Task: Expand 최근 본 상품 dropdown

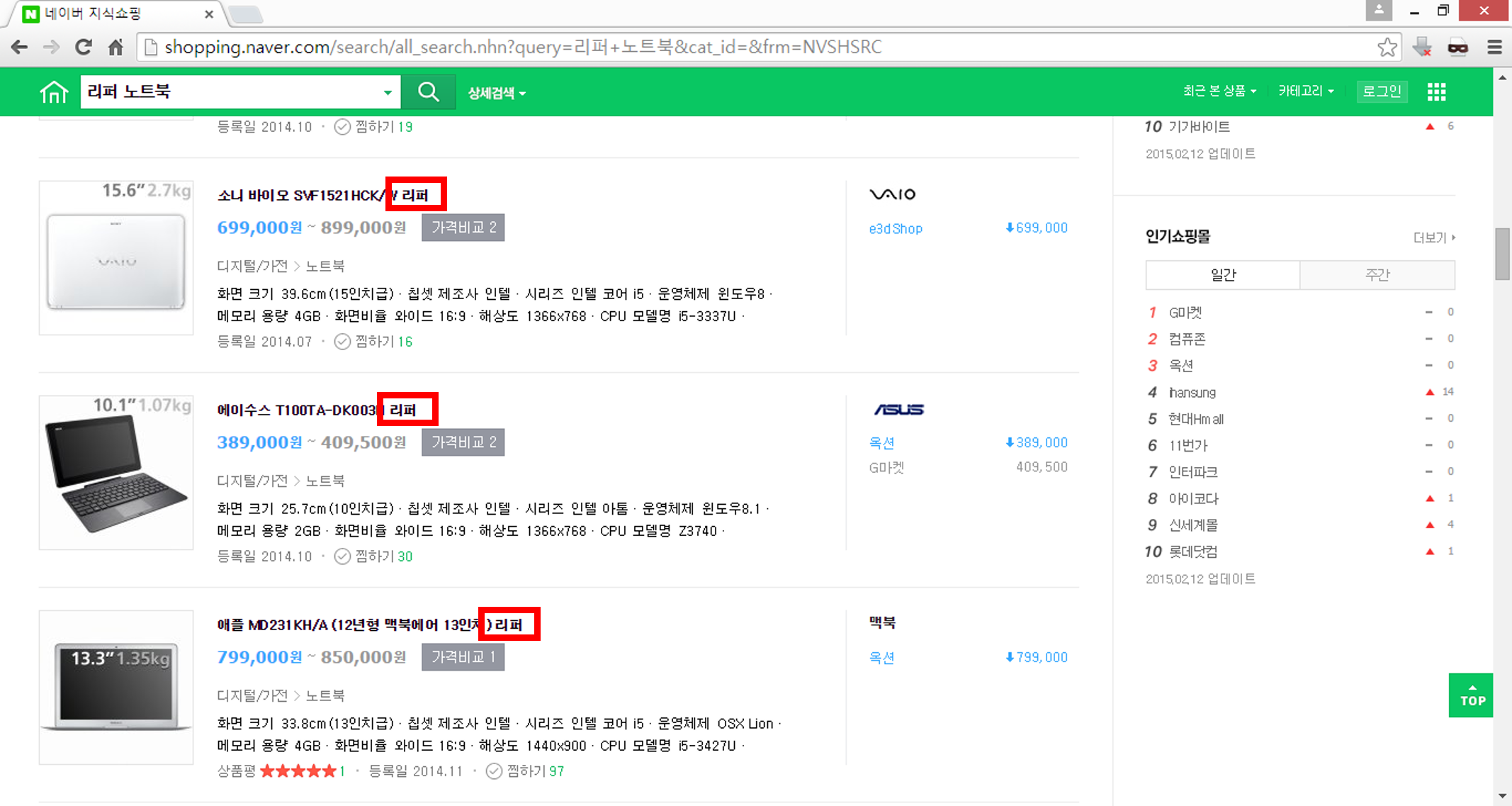Action: click(x=1219, y=91)
